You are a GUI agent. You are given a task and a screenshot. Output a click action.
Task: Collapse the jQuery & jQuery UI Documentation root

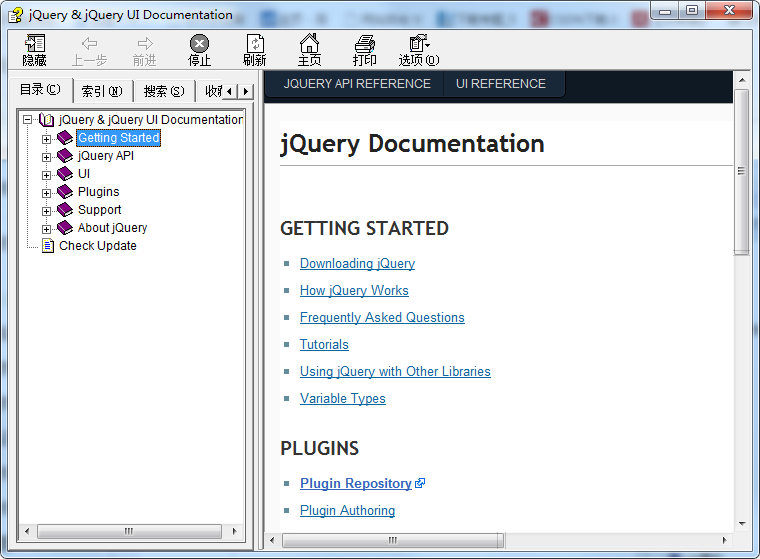pyautogui.click(x=28, y=120)
